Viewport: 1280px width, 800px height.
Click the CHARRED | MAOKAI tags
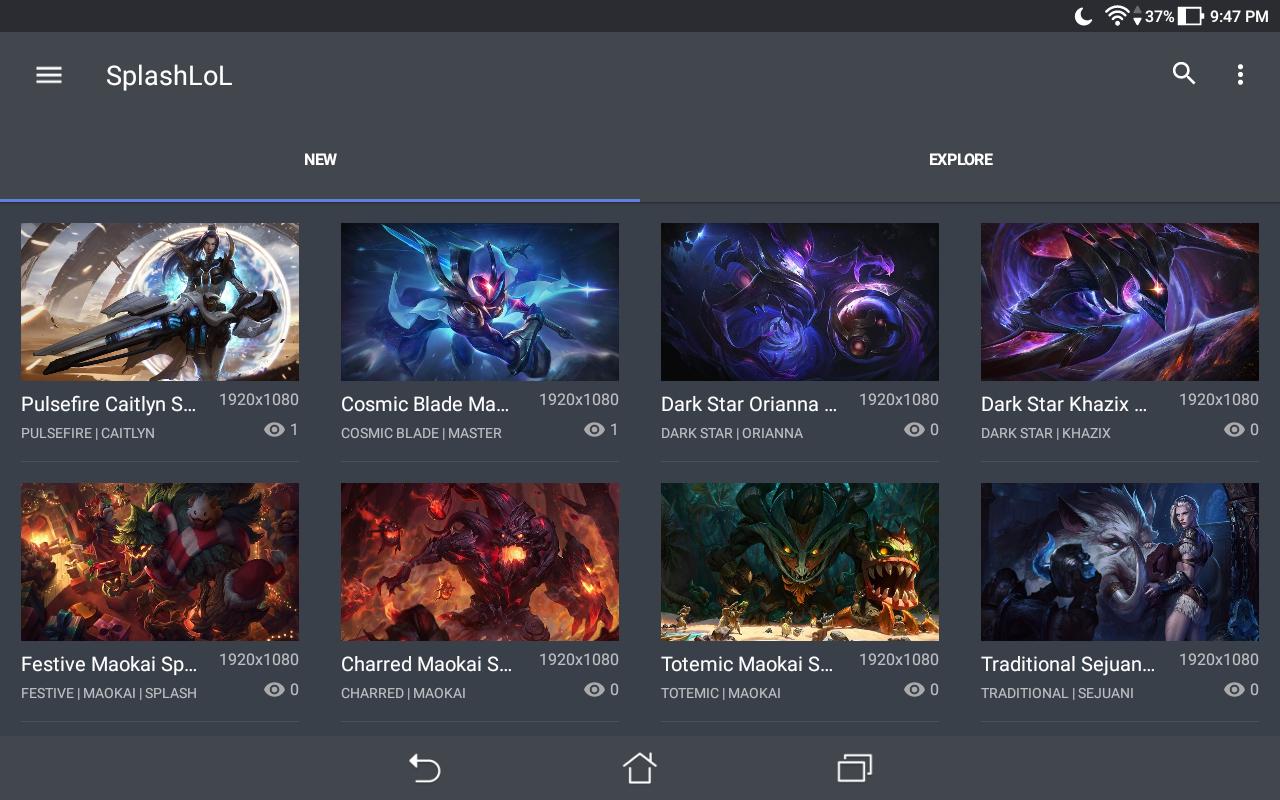click(x=403, y=693)
